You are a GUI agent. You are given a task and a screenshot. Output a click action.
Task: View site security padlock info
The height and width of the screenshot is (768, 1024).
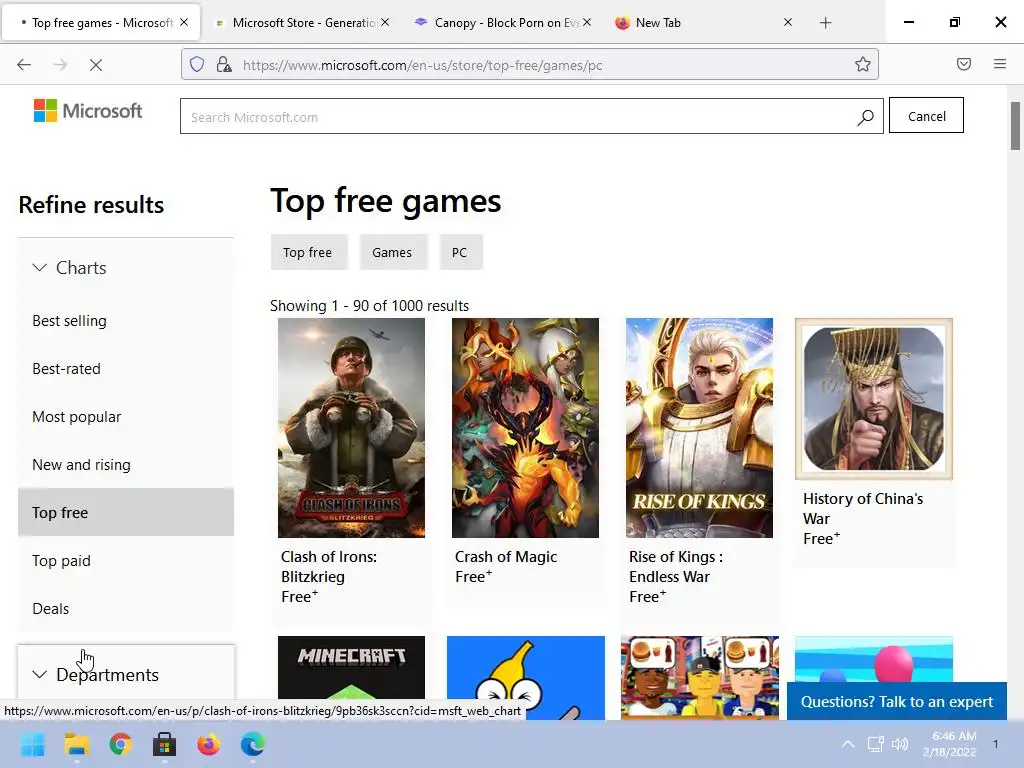coord(224,64)
